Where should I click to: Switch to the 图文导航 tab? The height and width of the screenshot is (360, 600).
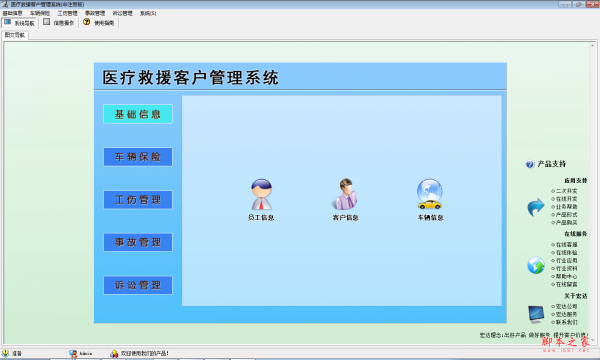[x=15, y=35]
